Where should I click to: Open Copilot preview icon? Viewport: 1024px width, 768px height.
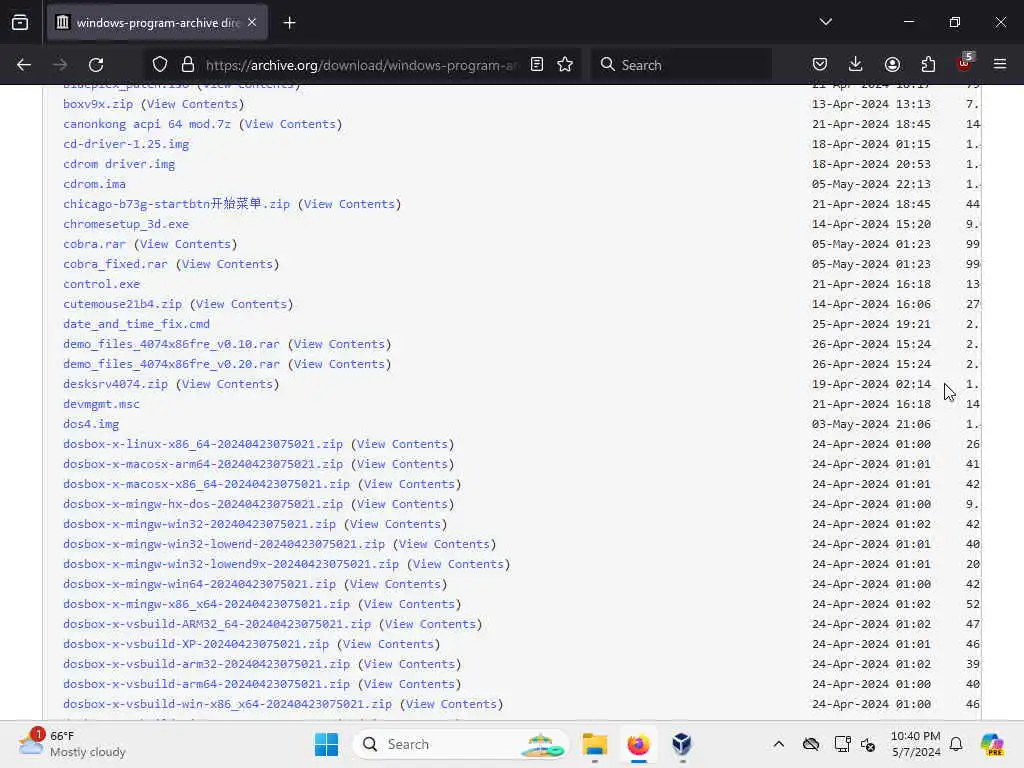992,744
